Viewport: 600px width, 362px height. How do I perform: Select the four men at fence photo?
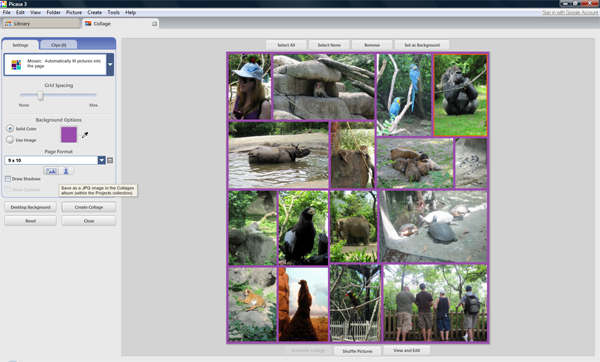435,303
